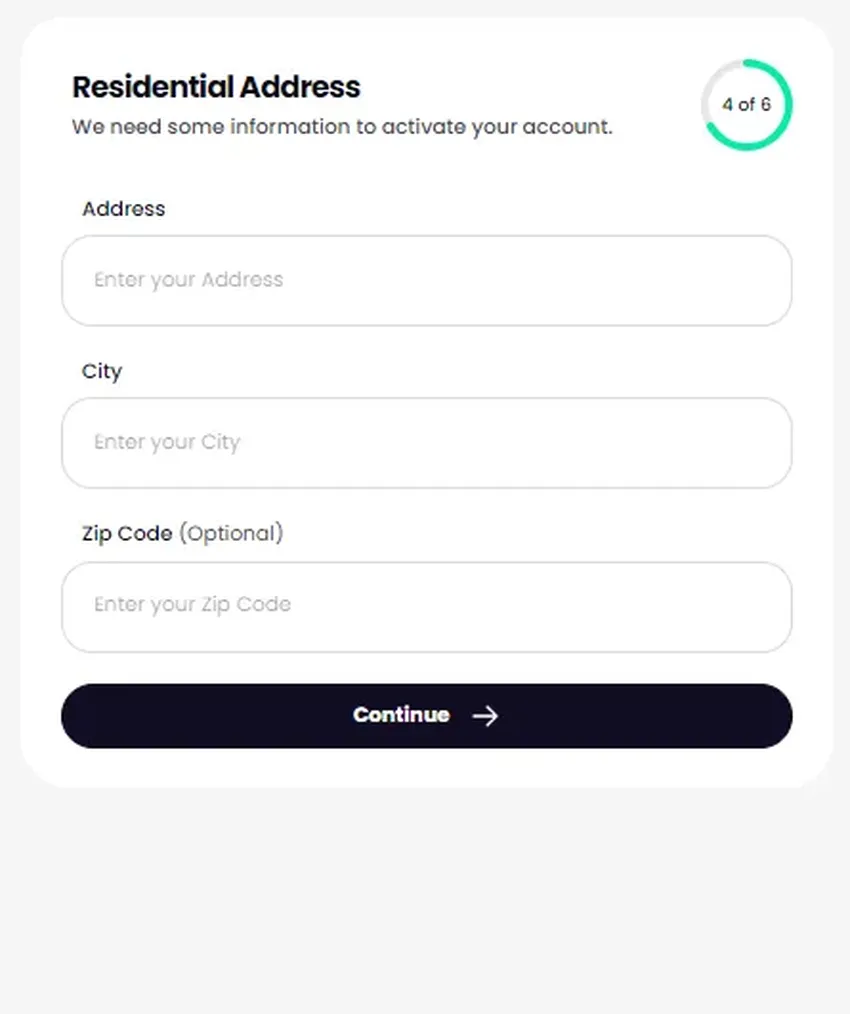
Task: Click the empty gray area below the form card
Action: [425, 900]
